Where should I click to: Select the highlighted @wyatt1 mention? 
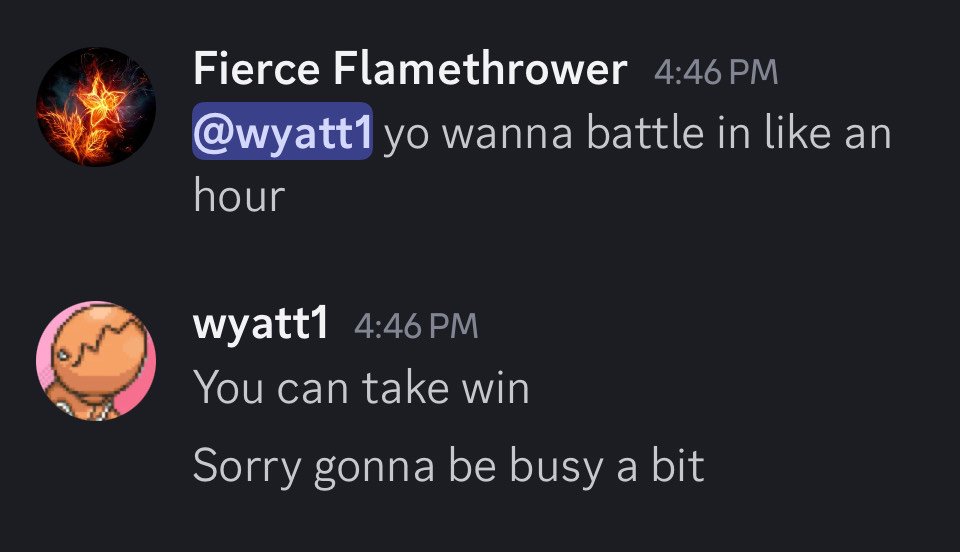click(x=282, y=132)
